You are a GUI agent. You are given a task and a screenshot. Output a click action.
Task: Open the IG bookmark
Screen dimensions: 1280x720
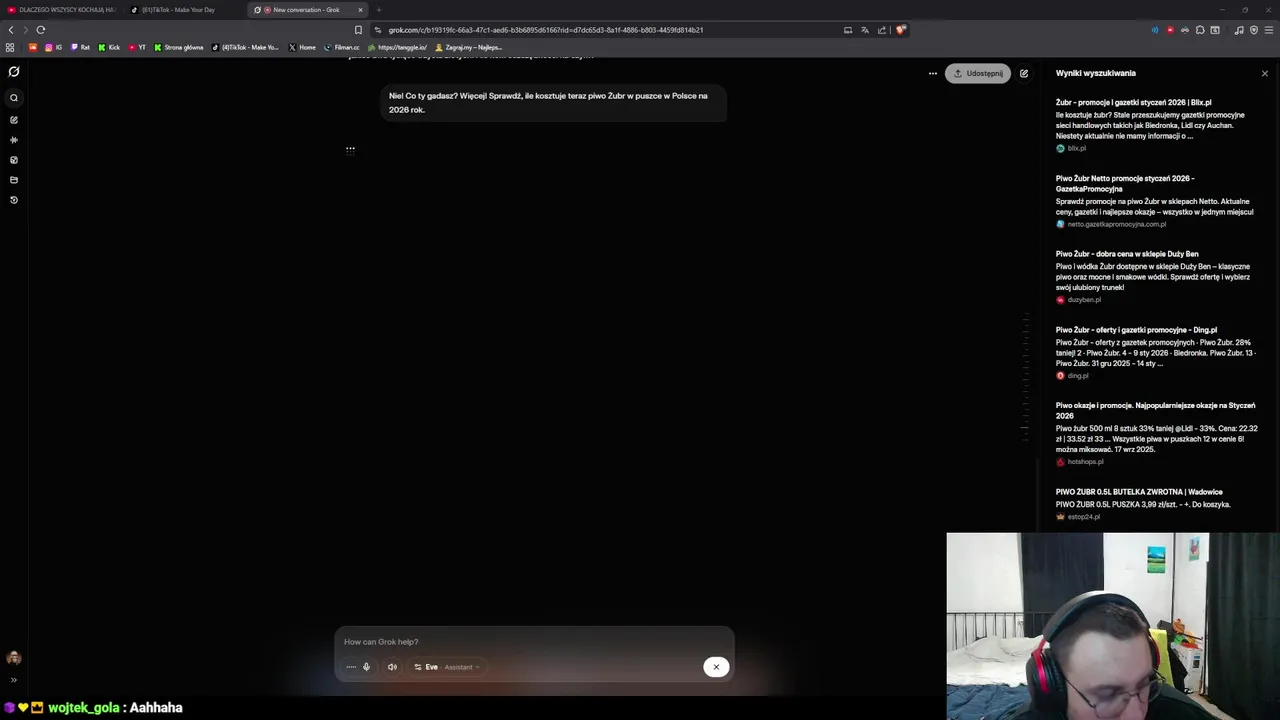[53, 47]
